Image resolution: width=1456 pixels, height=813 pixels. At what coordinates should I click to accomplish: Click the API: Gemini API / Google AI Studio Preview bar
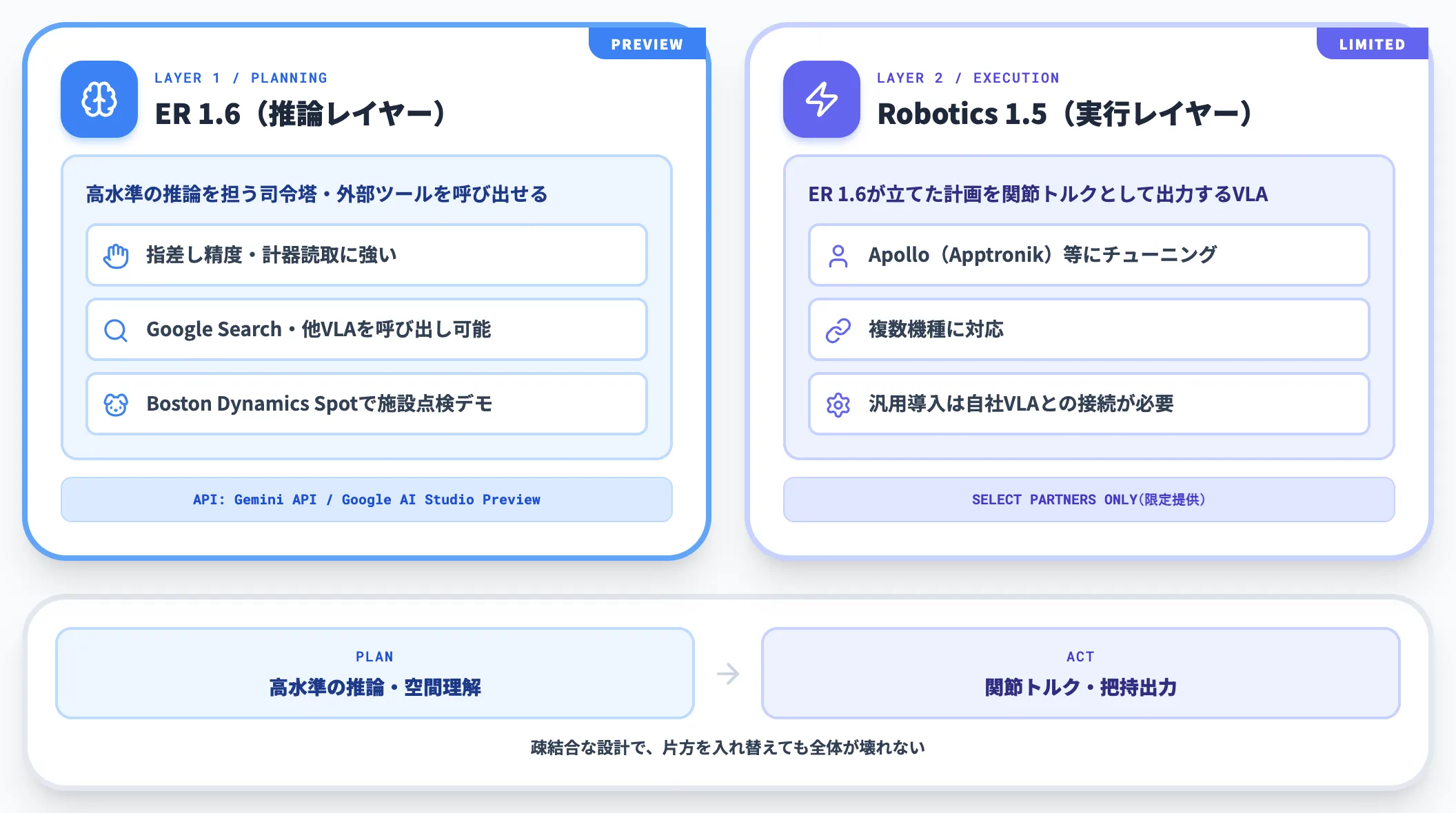(367, 500)
